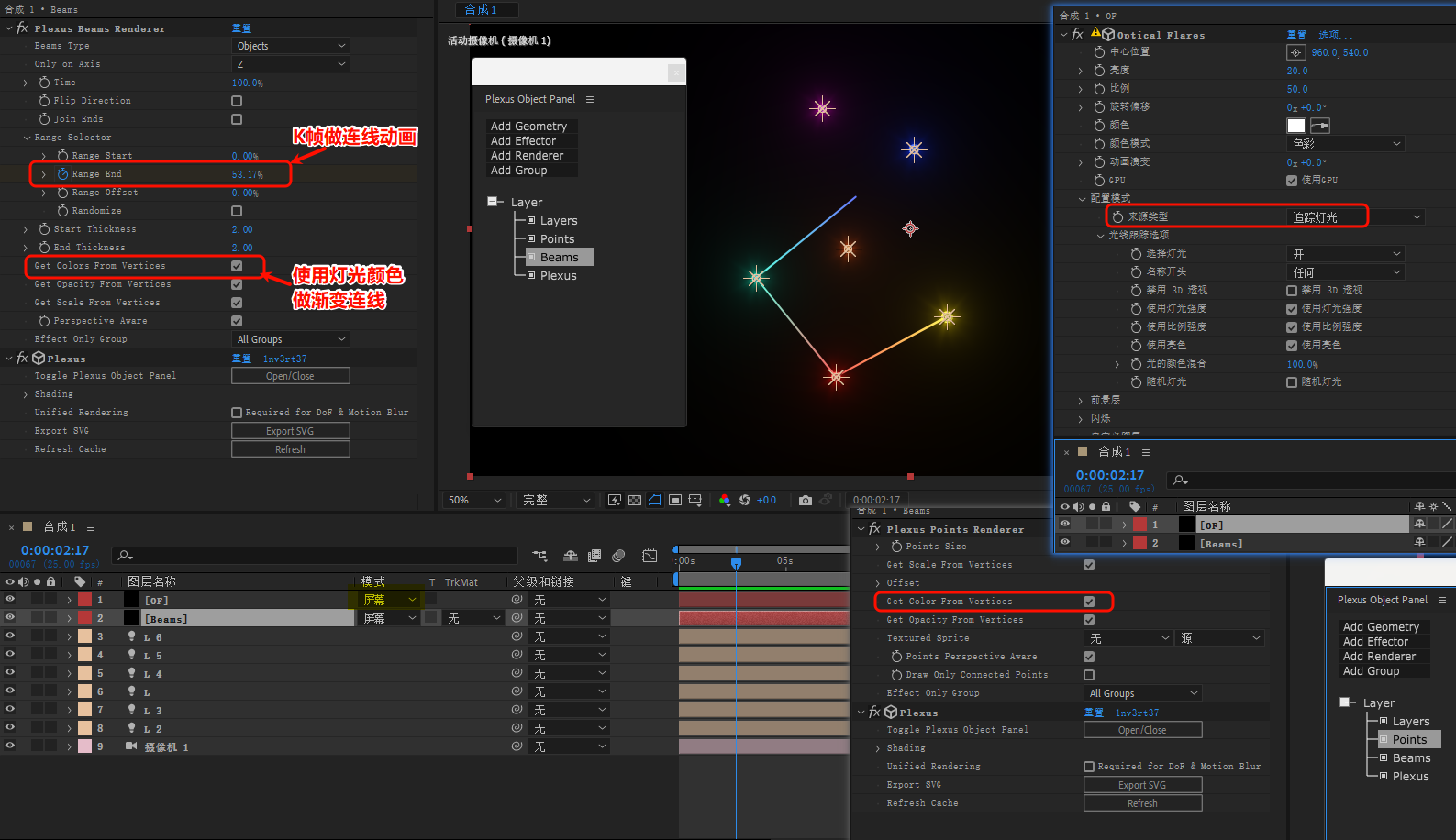
Task: Uncheck Get Opacity From Vertices in Beams Renderer
Action: coord(237,284)
